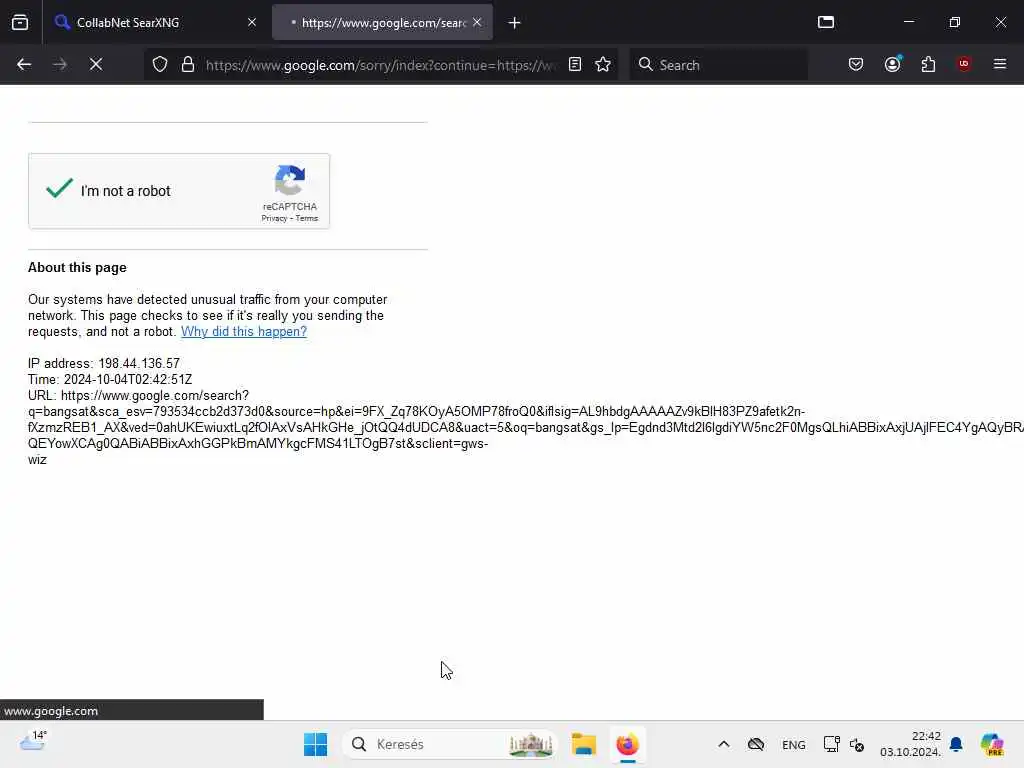Go back to previous page
Screen dimensions: 1024x768
click(x=24, y=64)
